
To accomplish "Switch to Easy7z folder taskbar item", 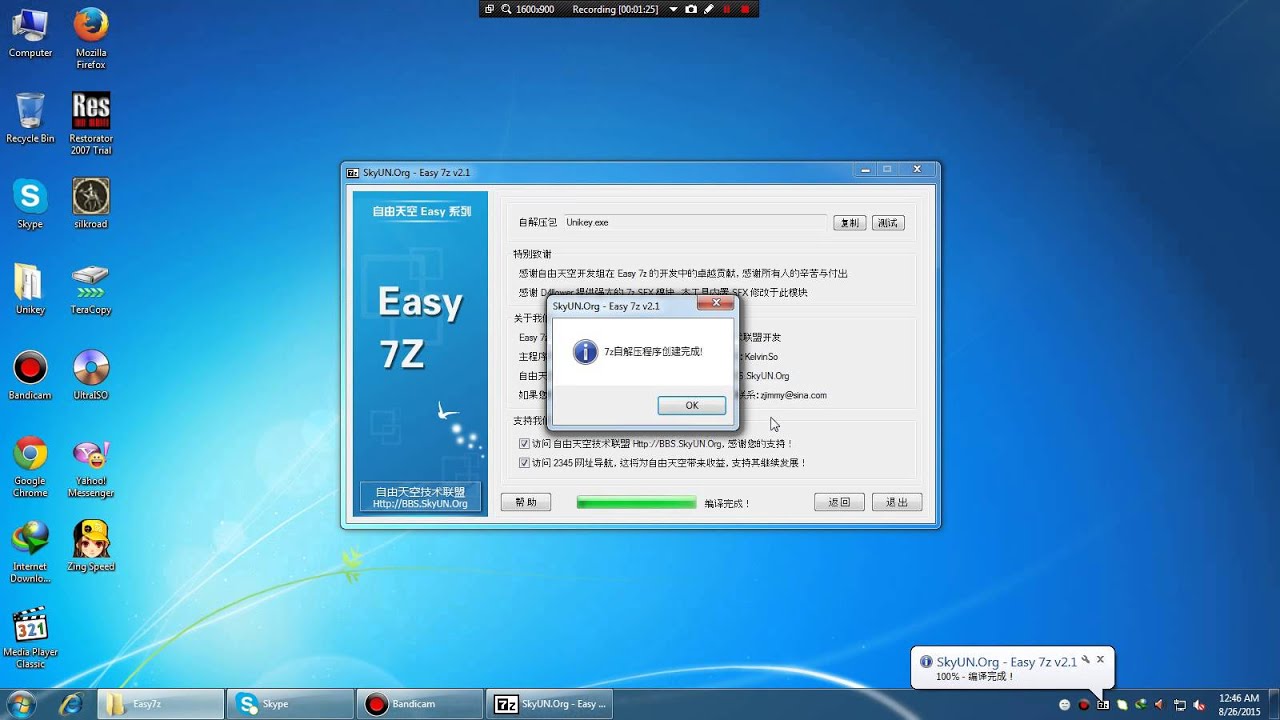I will [161, 704].
